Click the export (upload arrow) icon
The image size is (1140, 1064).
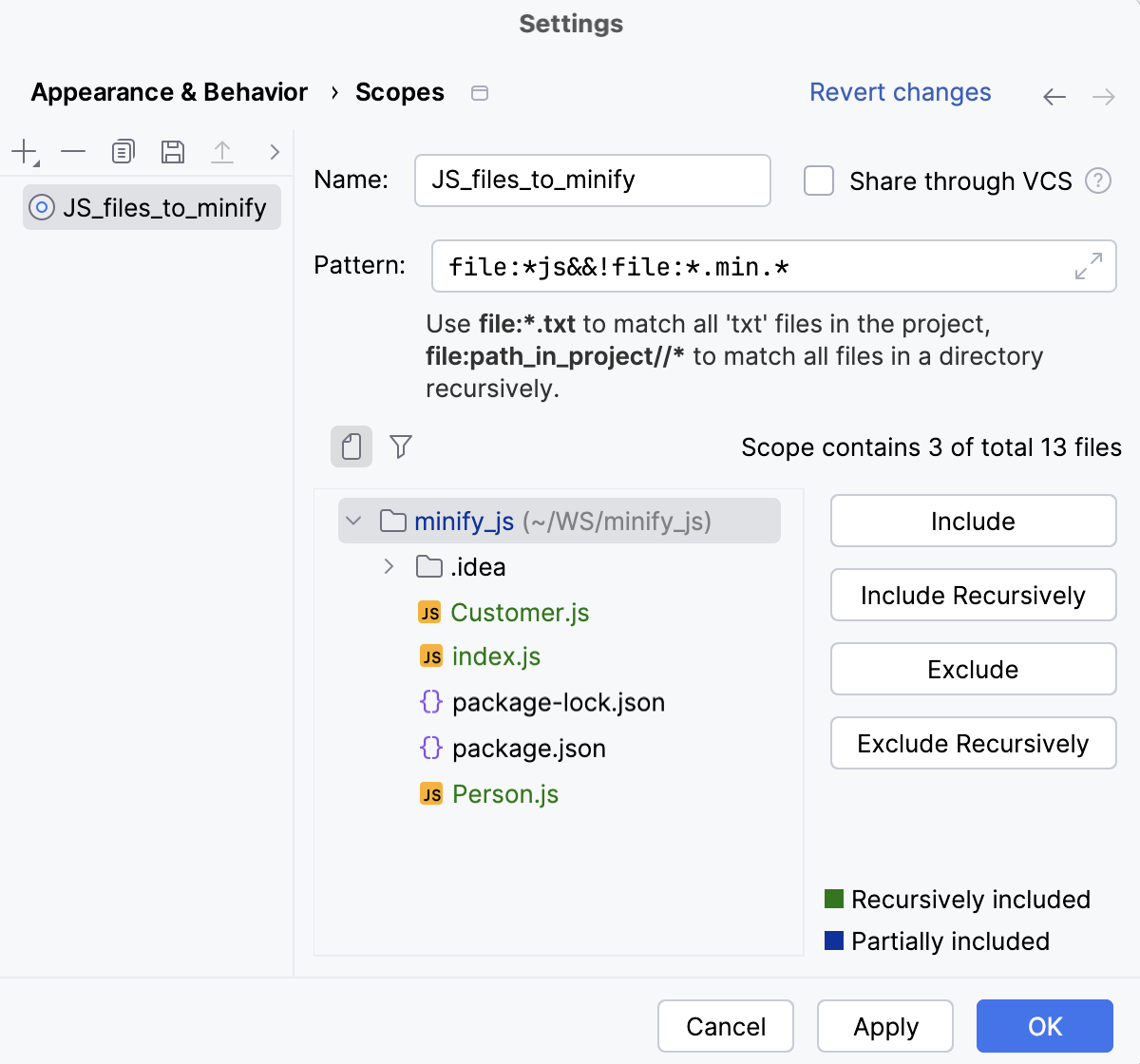(x=222, y=151)
